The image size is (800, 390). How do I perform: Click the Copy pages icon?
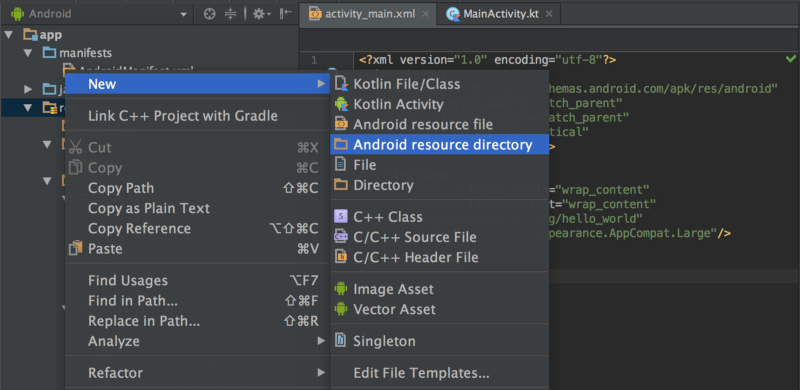coord(76,167)
